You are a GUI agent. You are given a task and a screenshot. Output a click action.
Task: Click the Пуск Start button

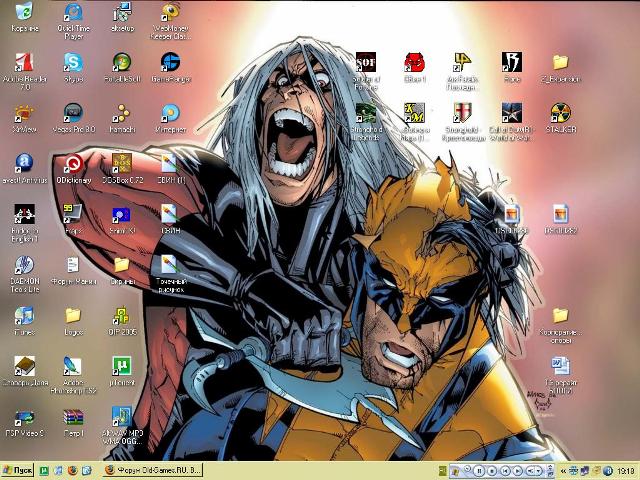point(18,471)
